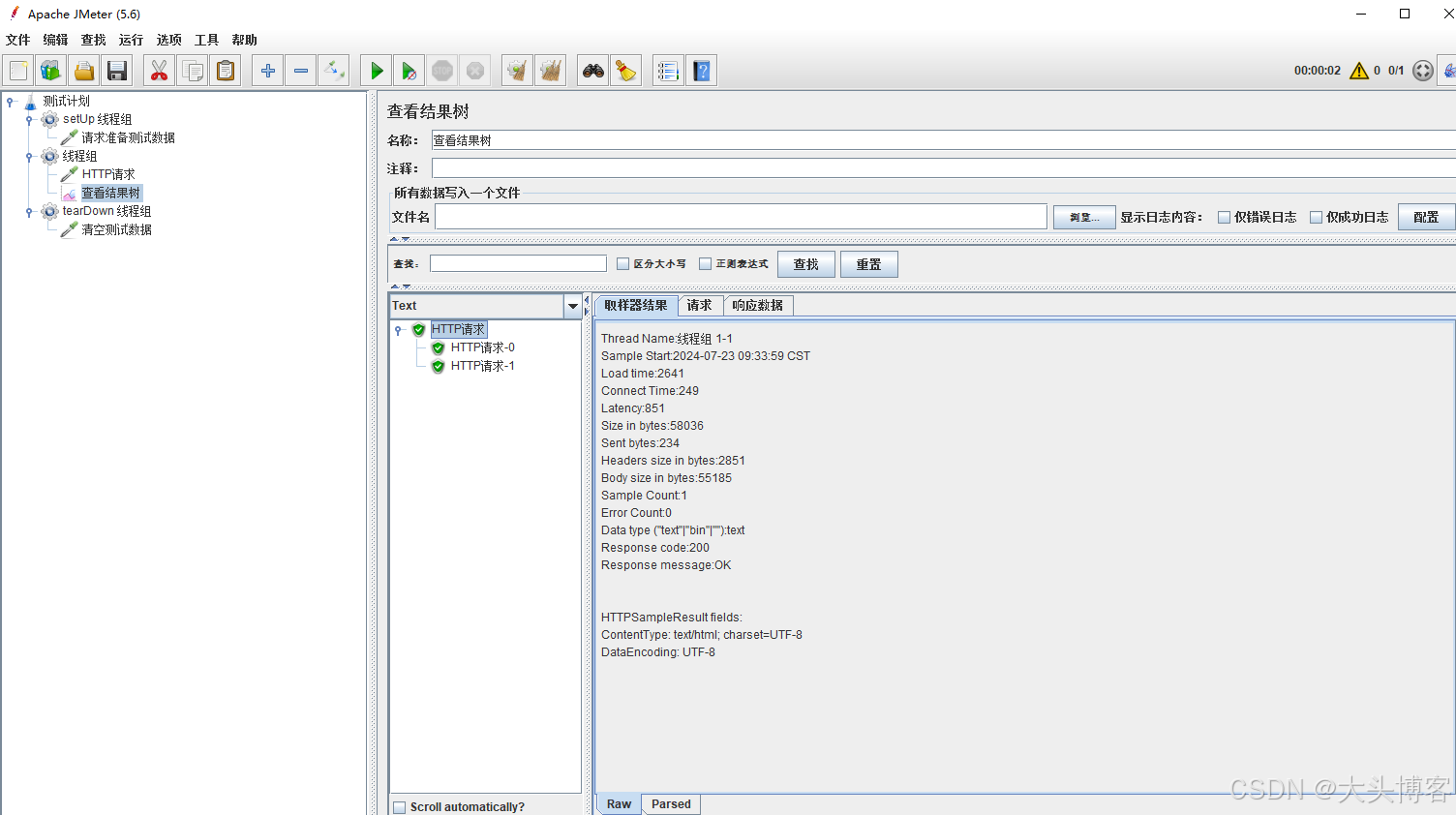Click the Copy icon in the toolbar

click(x=193, y=71)
